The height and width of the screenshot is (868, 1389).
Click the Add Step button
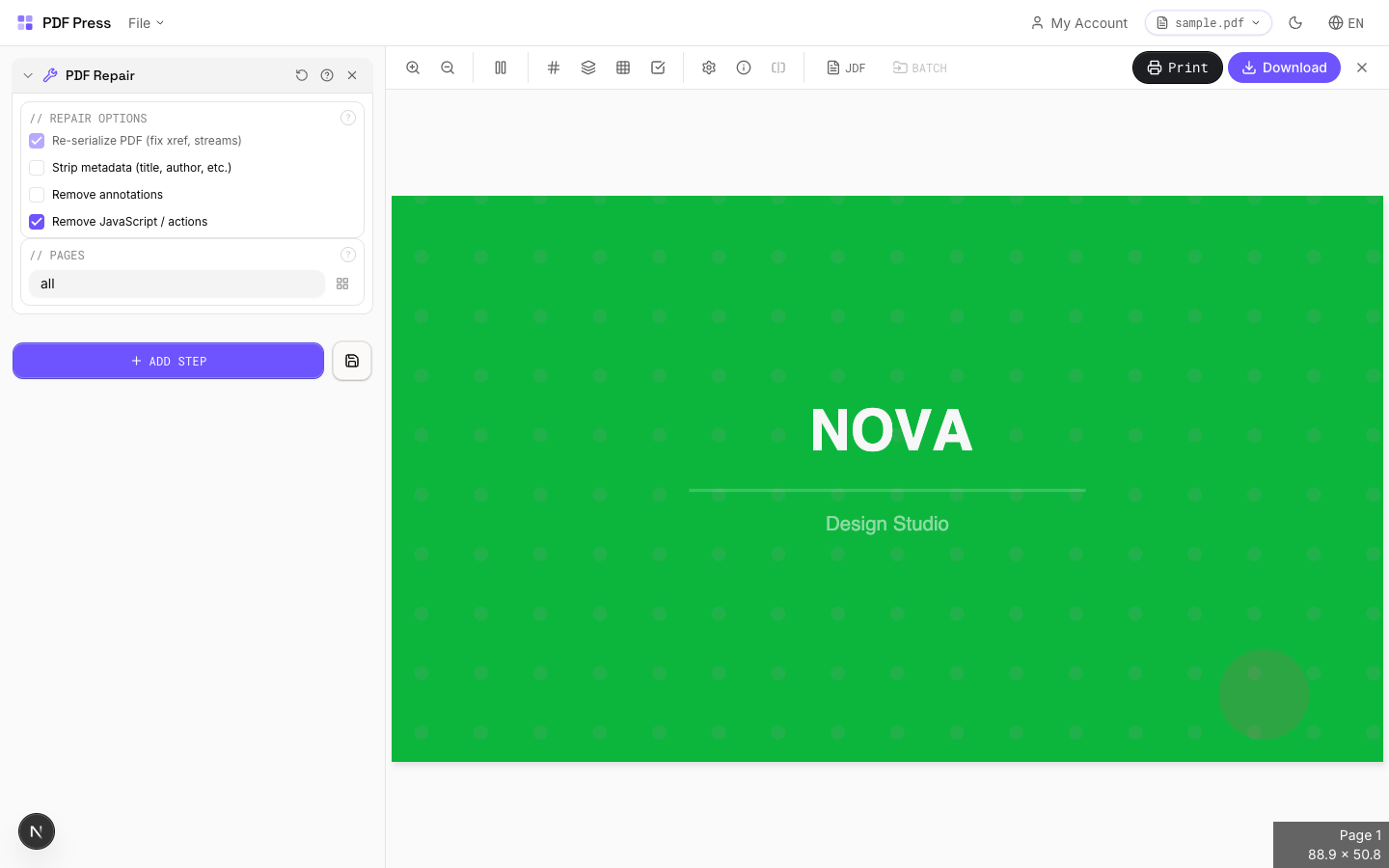(x=169, y=361)
